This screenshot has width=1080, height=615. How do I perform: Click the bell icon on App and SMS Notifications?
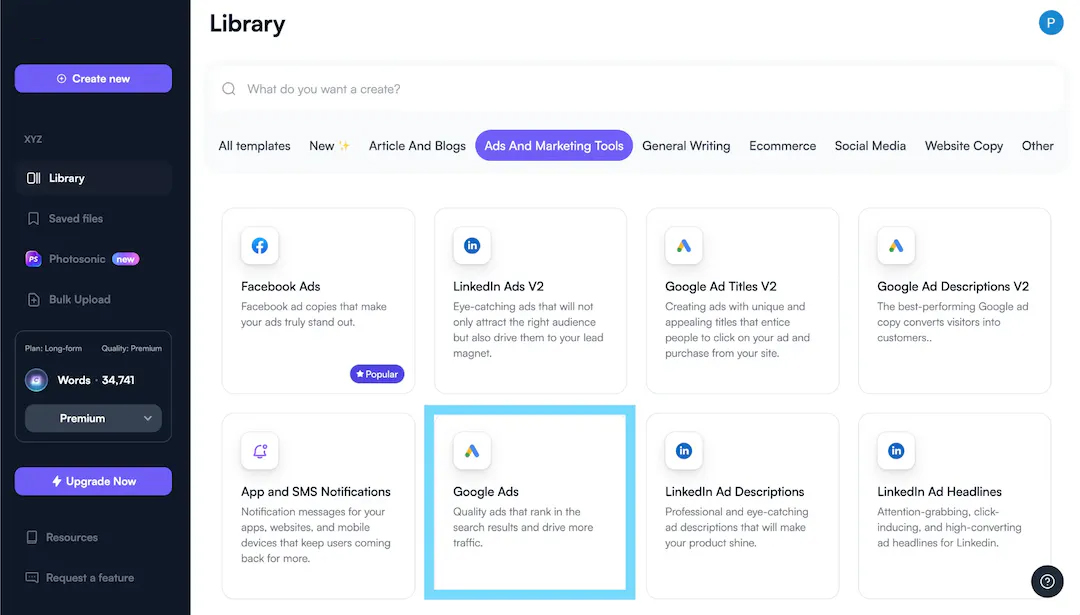[x=260, y=451]
